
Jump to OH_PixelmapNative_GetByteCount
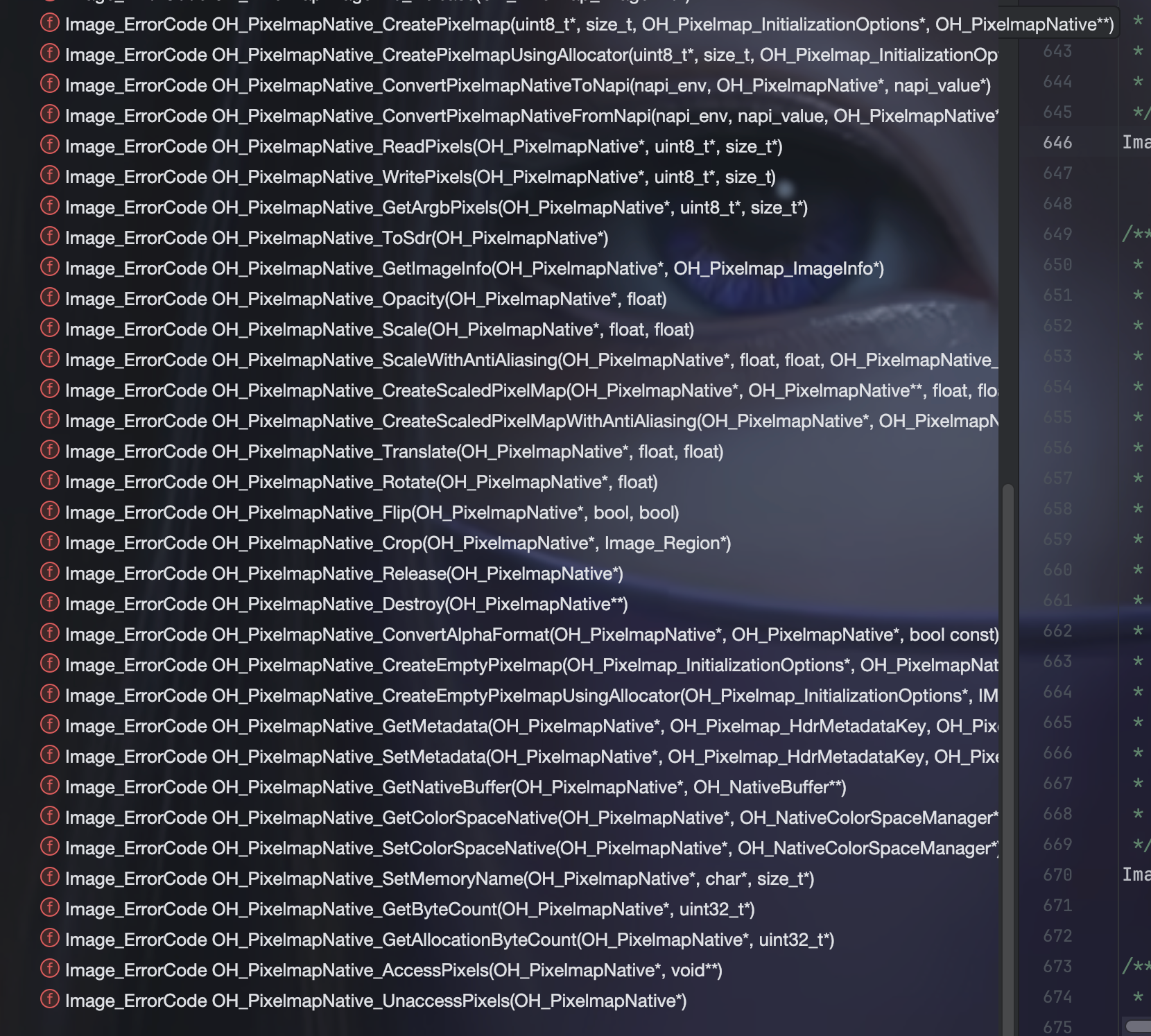tap(410, 909)
